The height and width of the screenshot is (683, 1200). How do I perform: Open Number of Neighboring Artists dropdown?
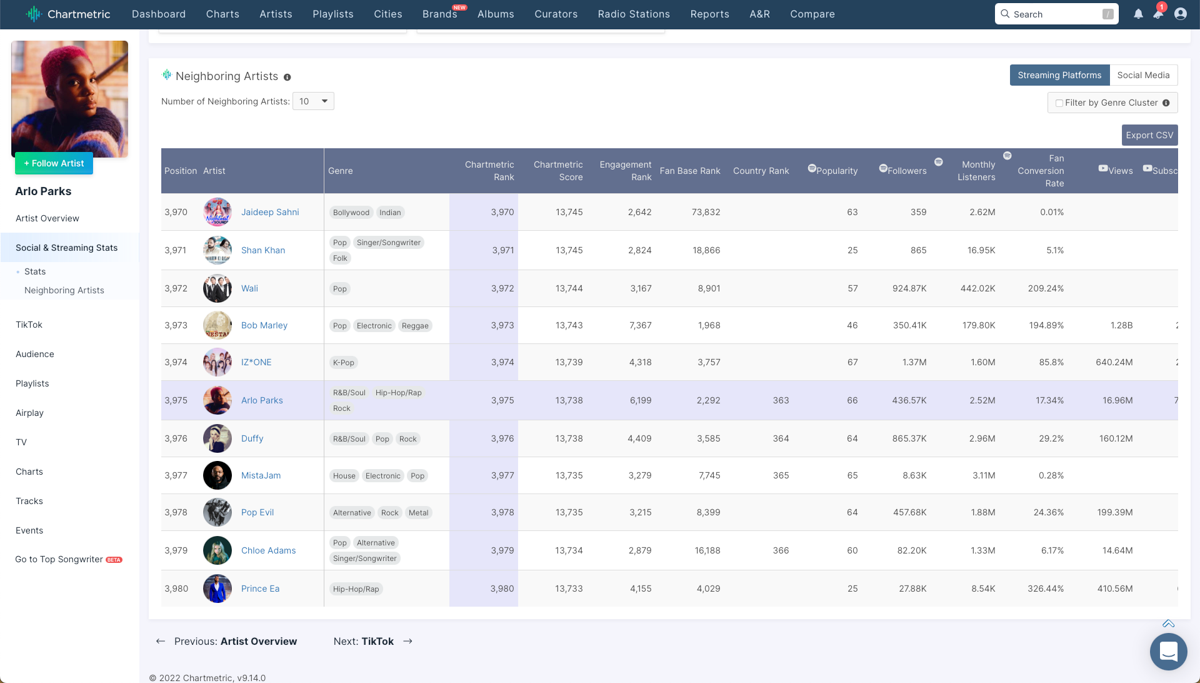(313, 101)
